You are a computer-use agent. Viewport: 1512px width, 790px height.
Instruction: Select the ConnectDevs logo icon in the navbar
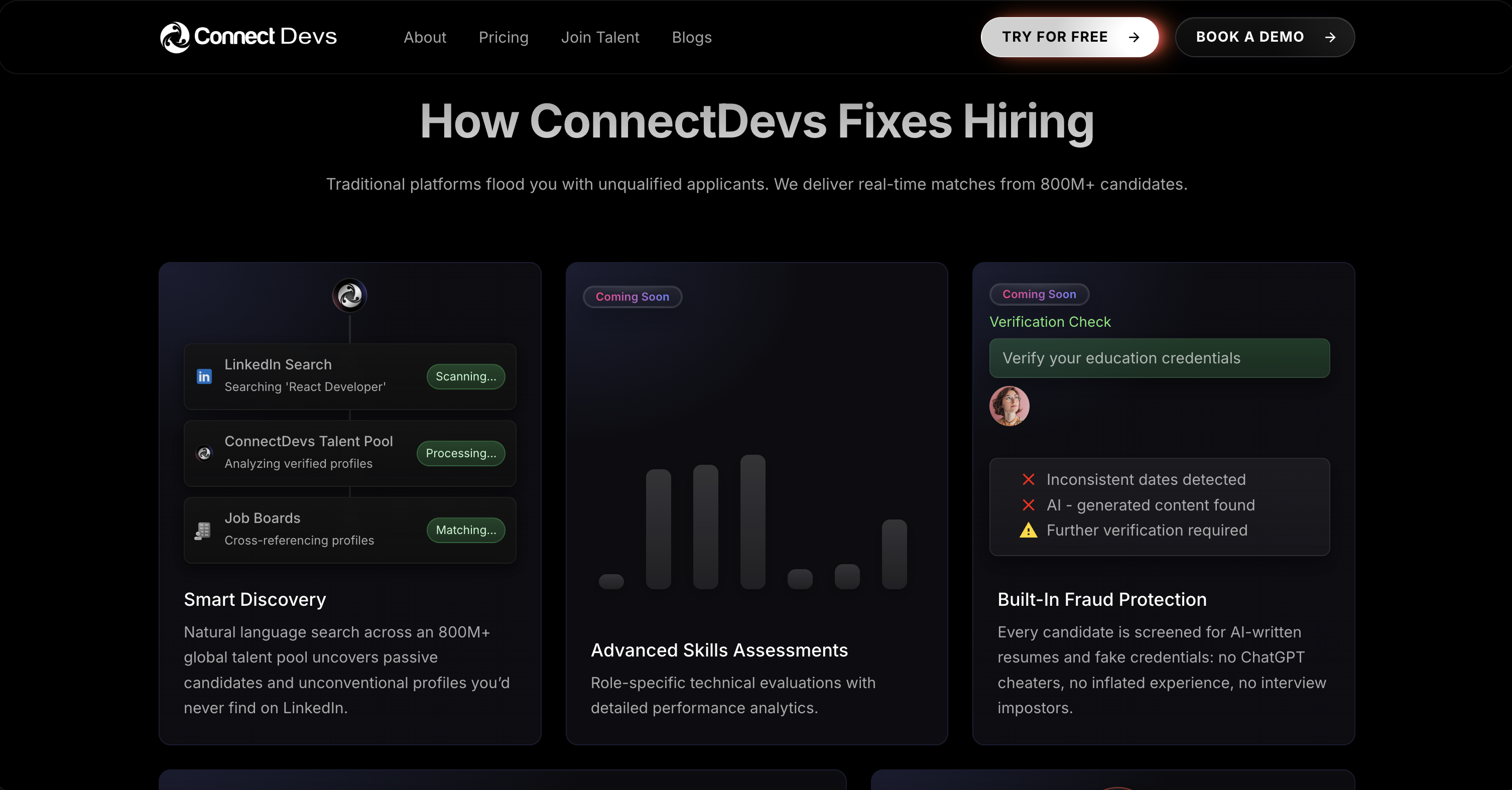(174, 37)
